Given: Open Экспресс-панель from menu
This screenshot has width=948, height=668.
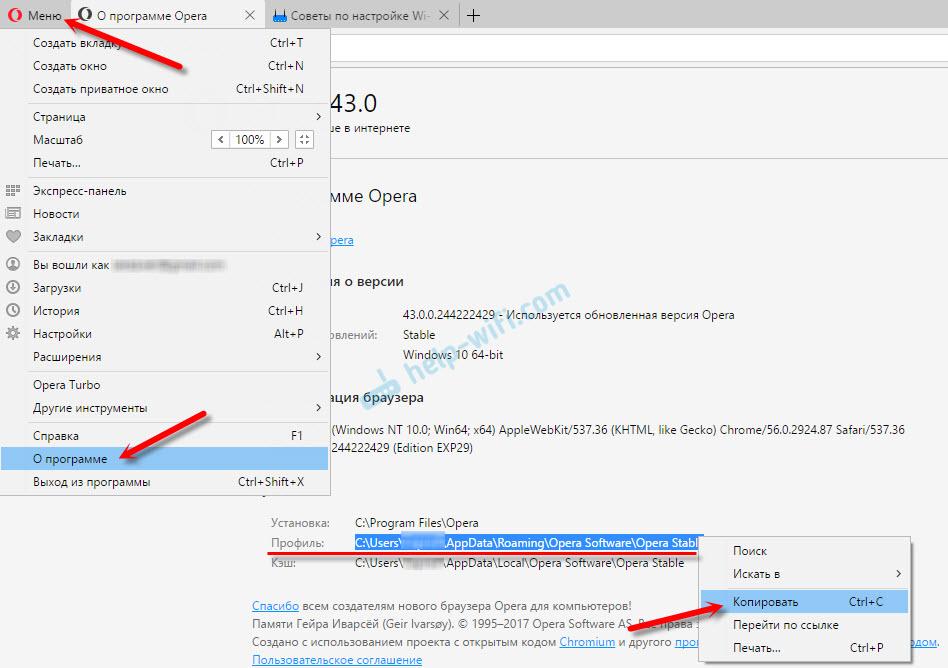Looking at the screenshot, I should (165, 191).
